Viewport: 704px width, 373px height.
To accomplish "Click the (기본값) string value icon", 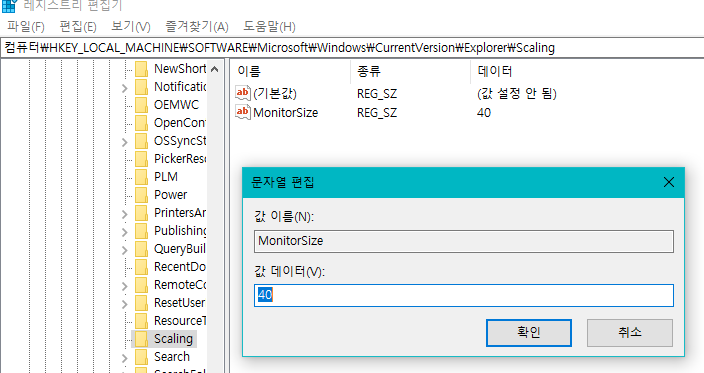I will click(x=242, y=93).
